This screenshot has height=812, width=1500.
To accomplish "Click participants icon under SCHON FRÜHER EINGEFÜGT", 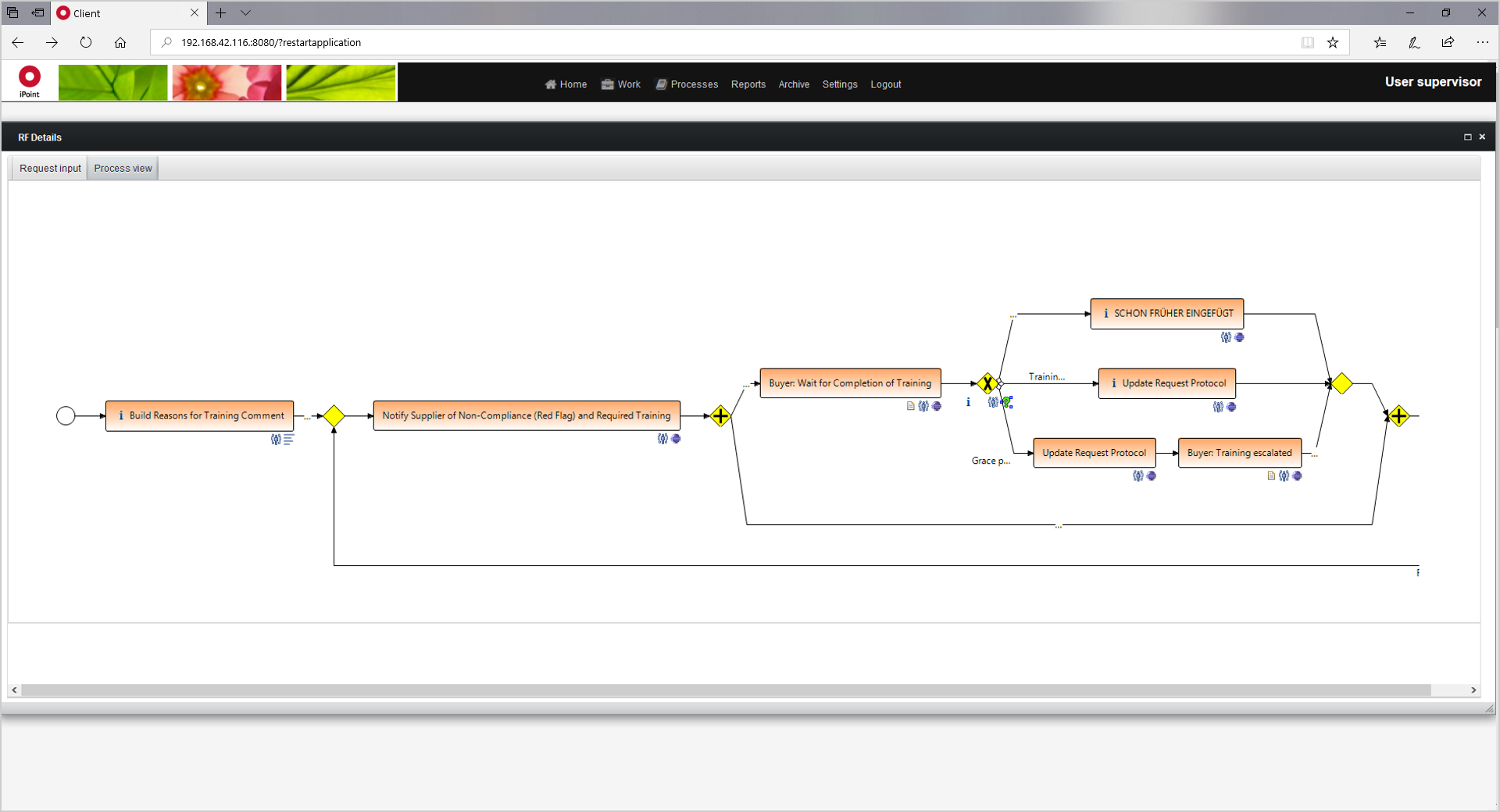I will coord(1226,337).
